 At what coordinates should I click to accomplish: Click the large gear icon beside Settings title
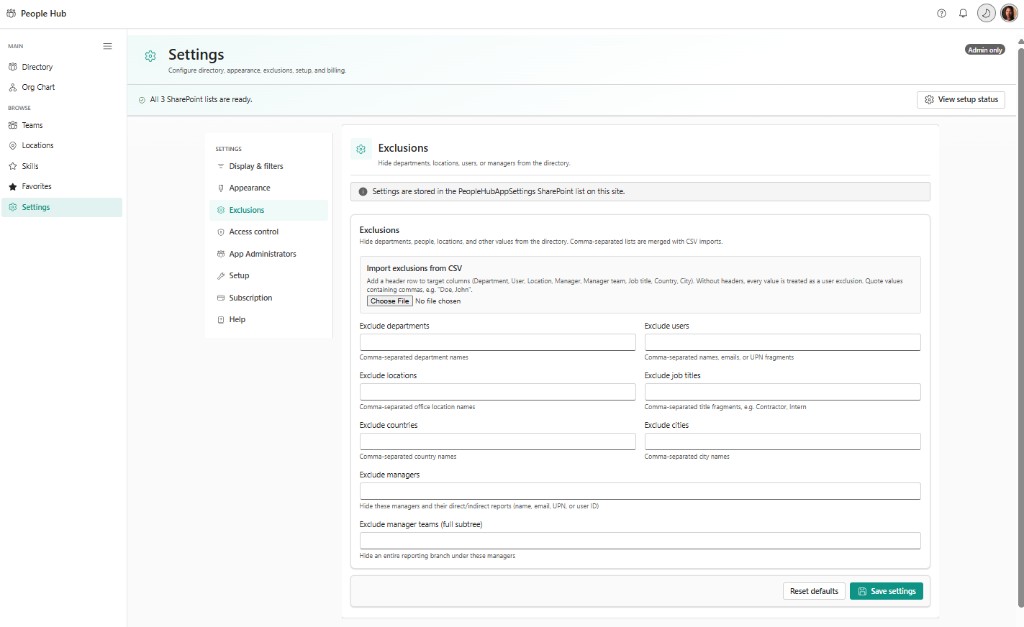pyautogui.click(x=150, y=56)
